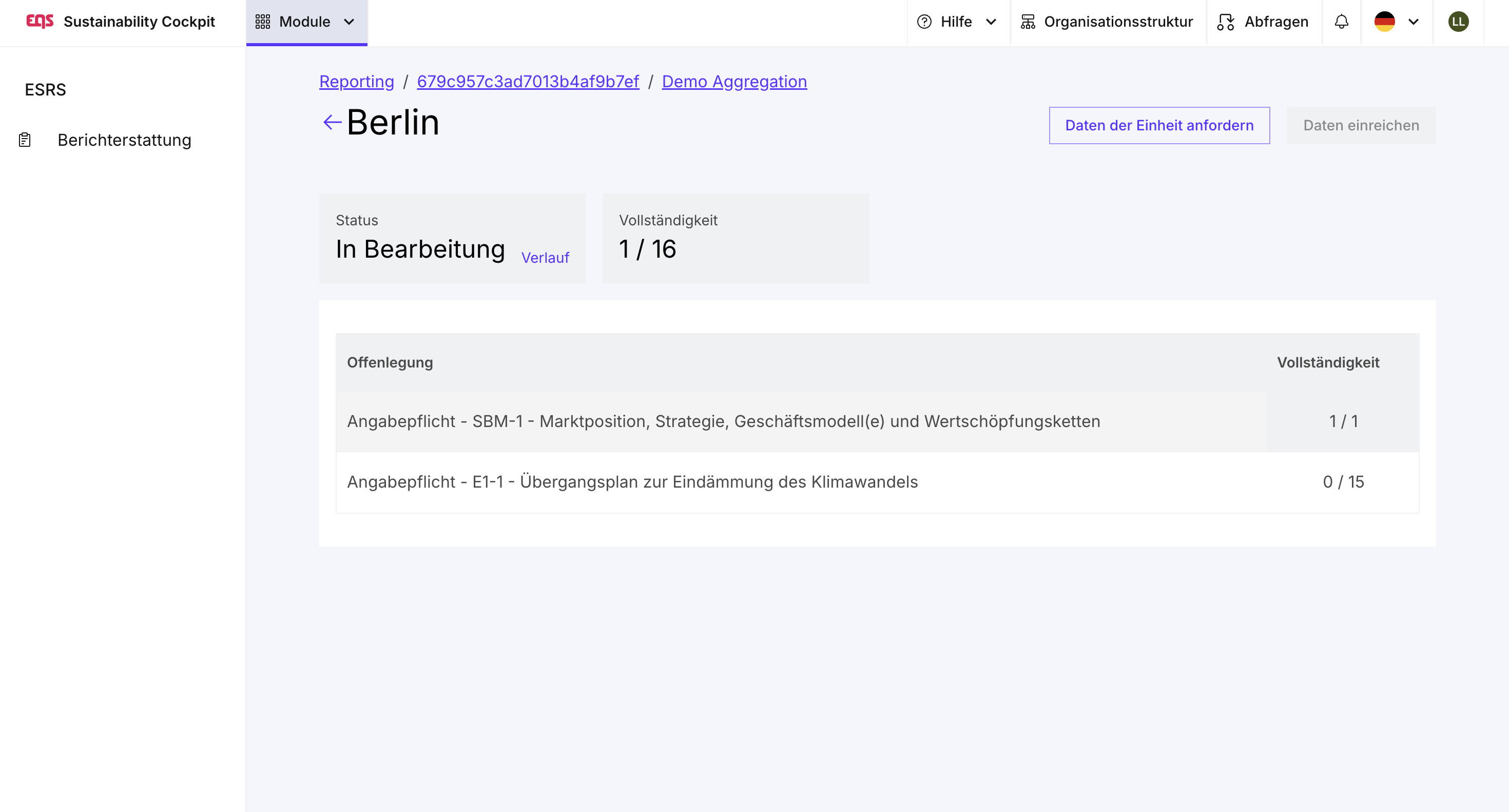Open the E1-1 Übergangsplan disclosure row
This screenshot has width=1509, height=812.
pos(632,481)
